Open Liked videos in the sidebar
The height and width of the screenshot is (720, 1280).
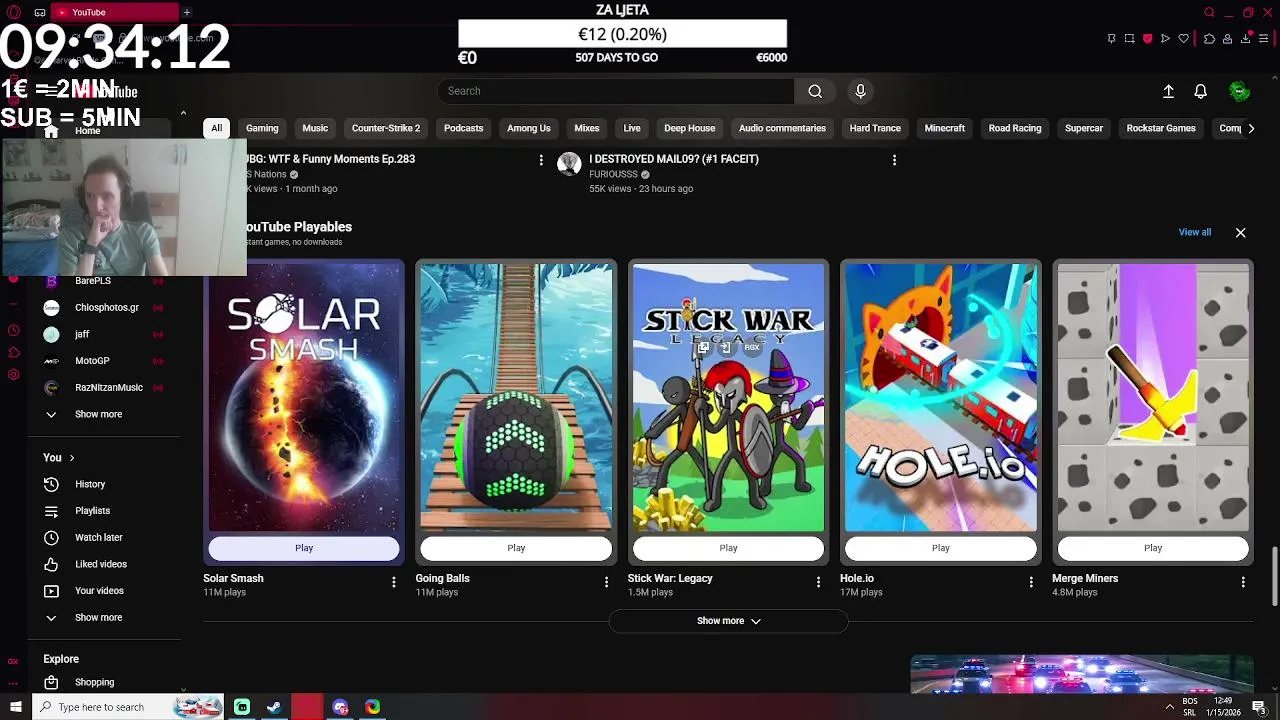(x=104, y=564)
